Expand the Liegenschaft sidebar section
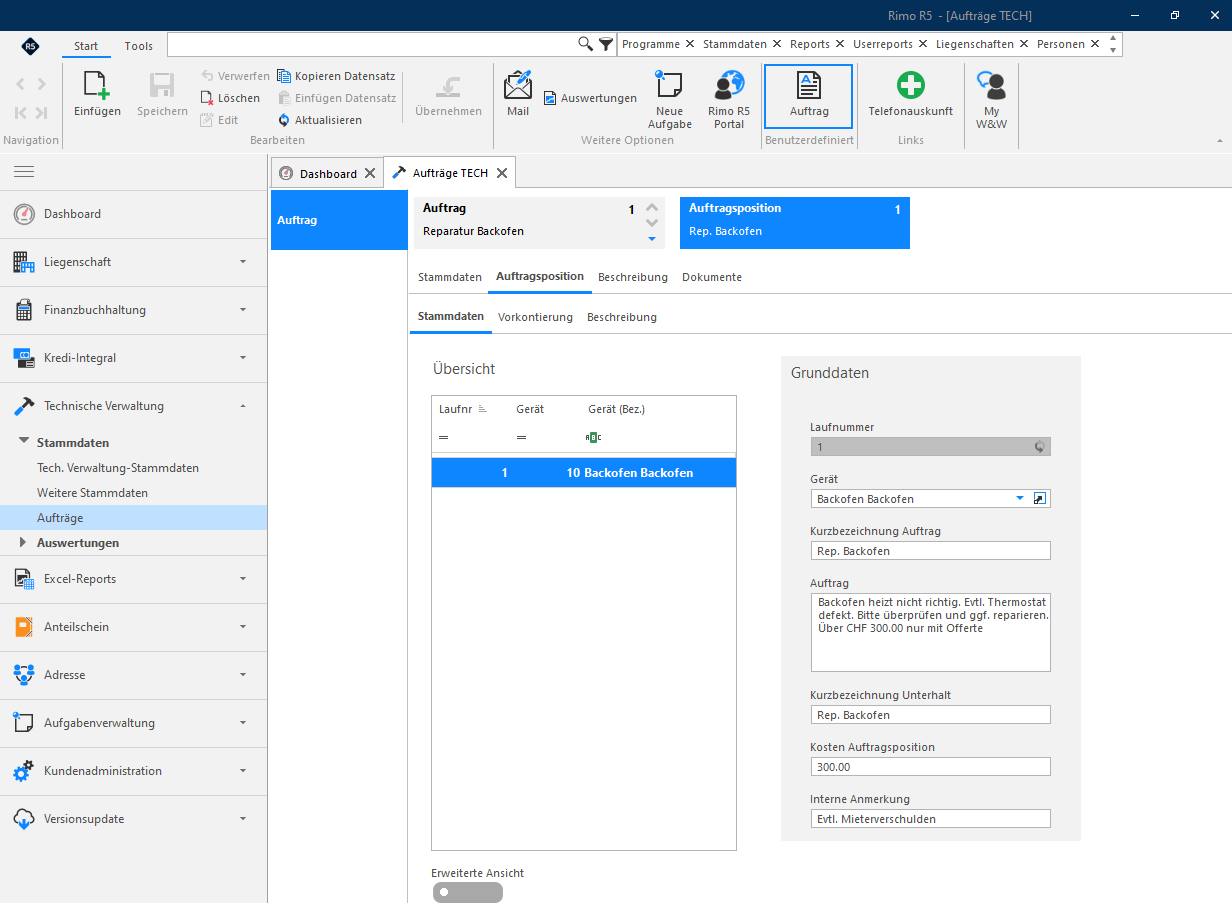This screenshot has height=903, width=1232. click(133, 262)
